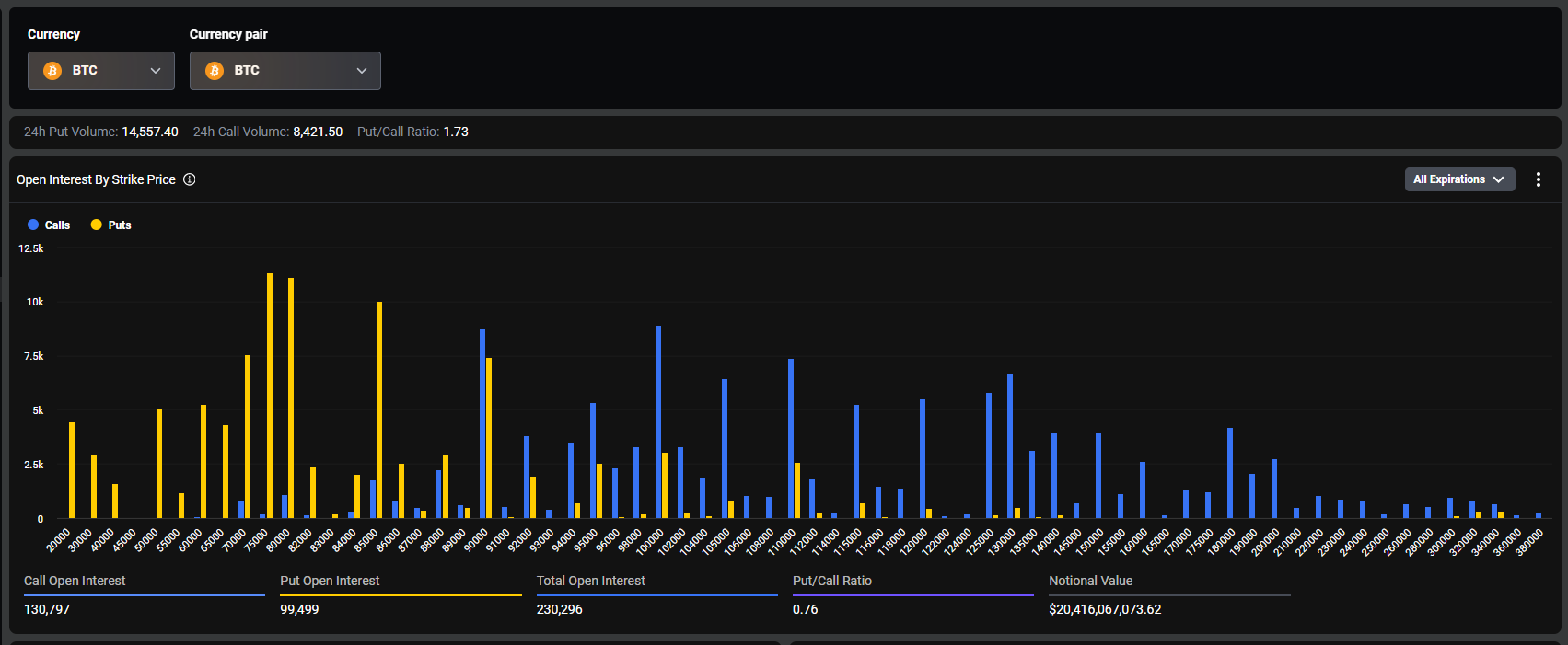Click the blue call bar at 180000 strike
The width and height of the screenshot is (1568, 645).
(1230, 473)
